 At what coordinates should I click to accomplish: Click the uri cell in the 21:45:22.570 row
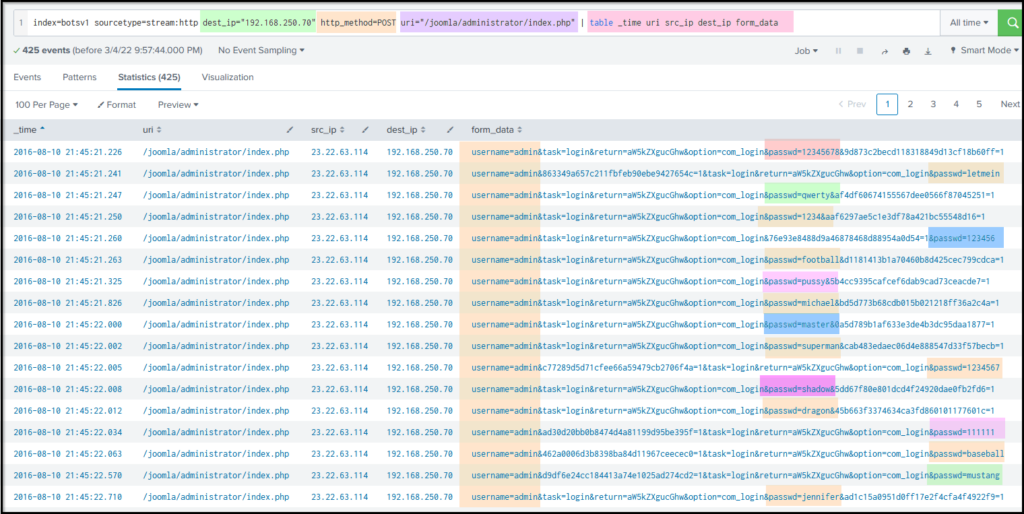(x=216, y=475)
